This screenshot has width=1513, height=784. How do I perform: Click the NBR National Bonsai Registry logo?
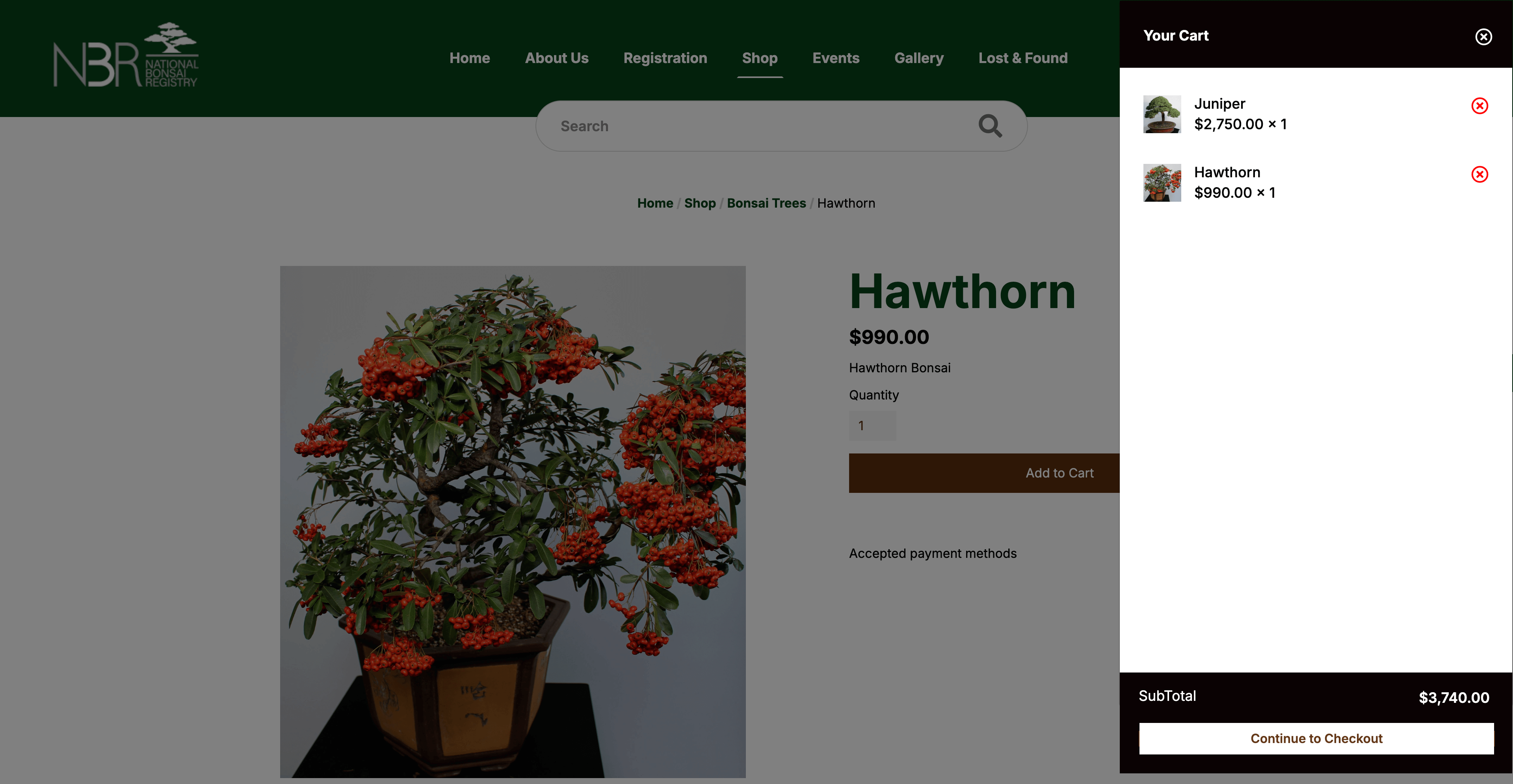point(126,55)
